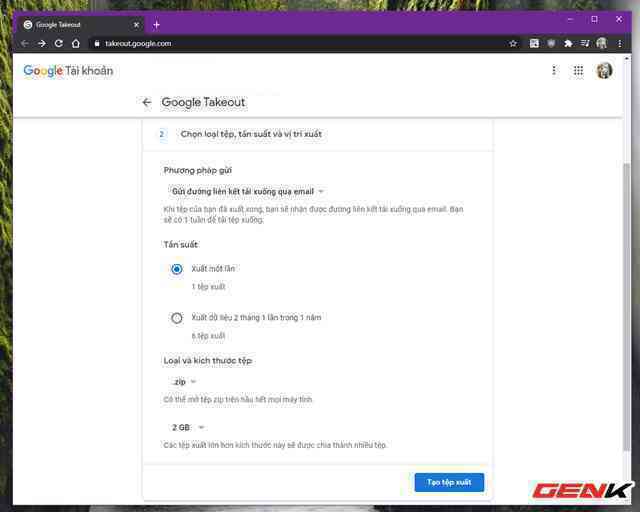Minimize the browser window
The width and height of the screenshot is (640, 512).
tap(570, 20)
